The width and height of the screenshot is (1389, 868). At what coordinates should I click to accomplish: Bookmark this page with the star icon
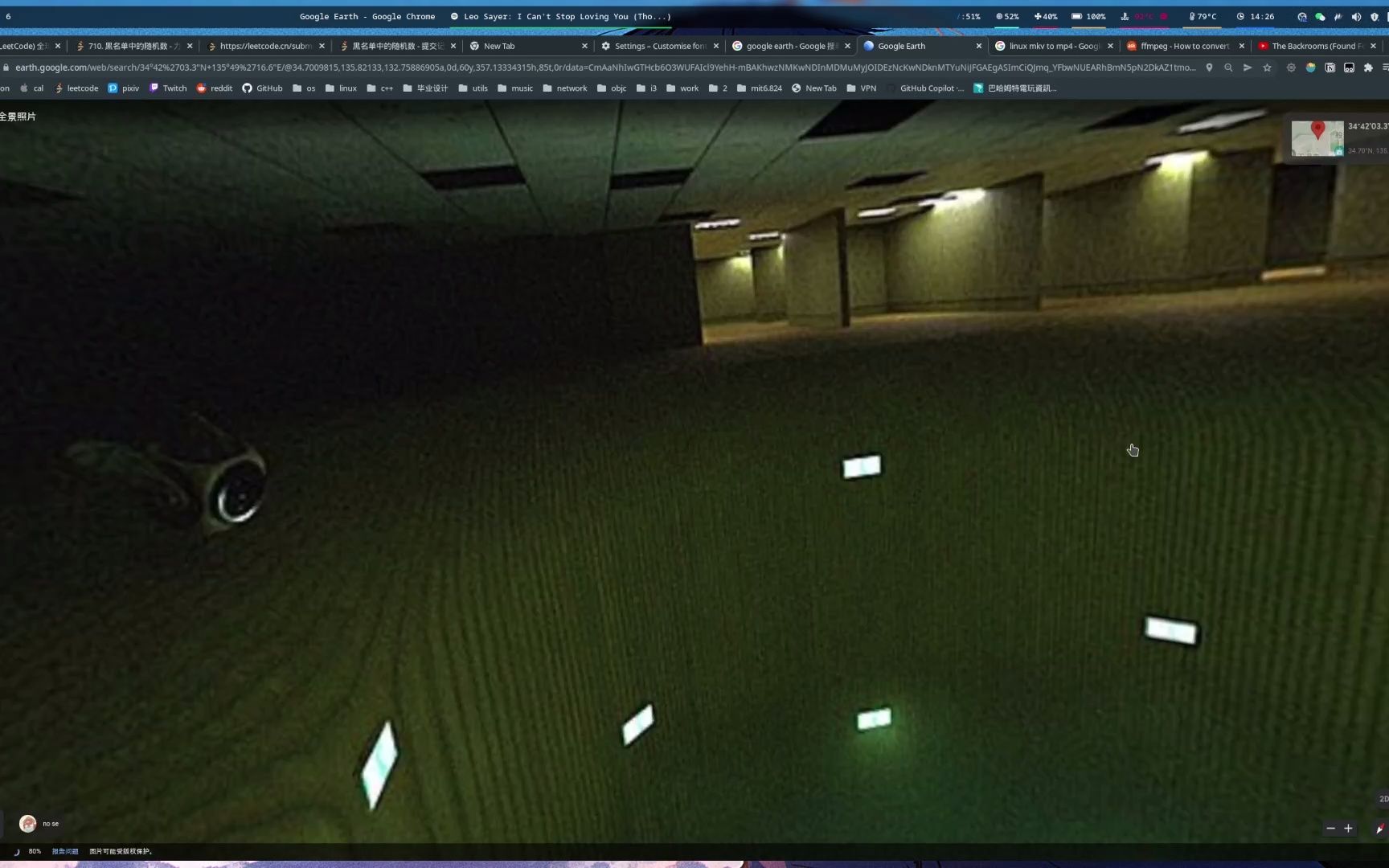1268,68
